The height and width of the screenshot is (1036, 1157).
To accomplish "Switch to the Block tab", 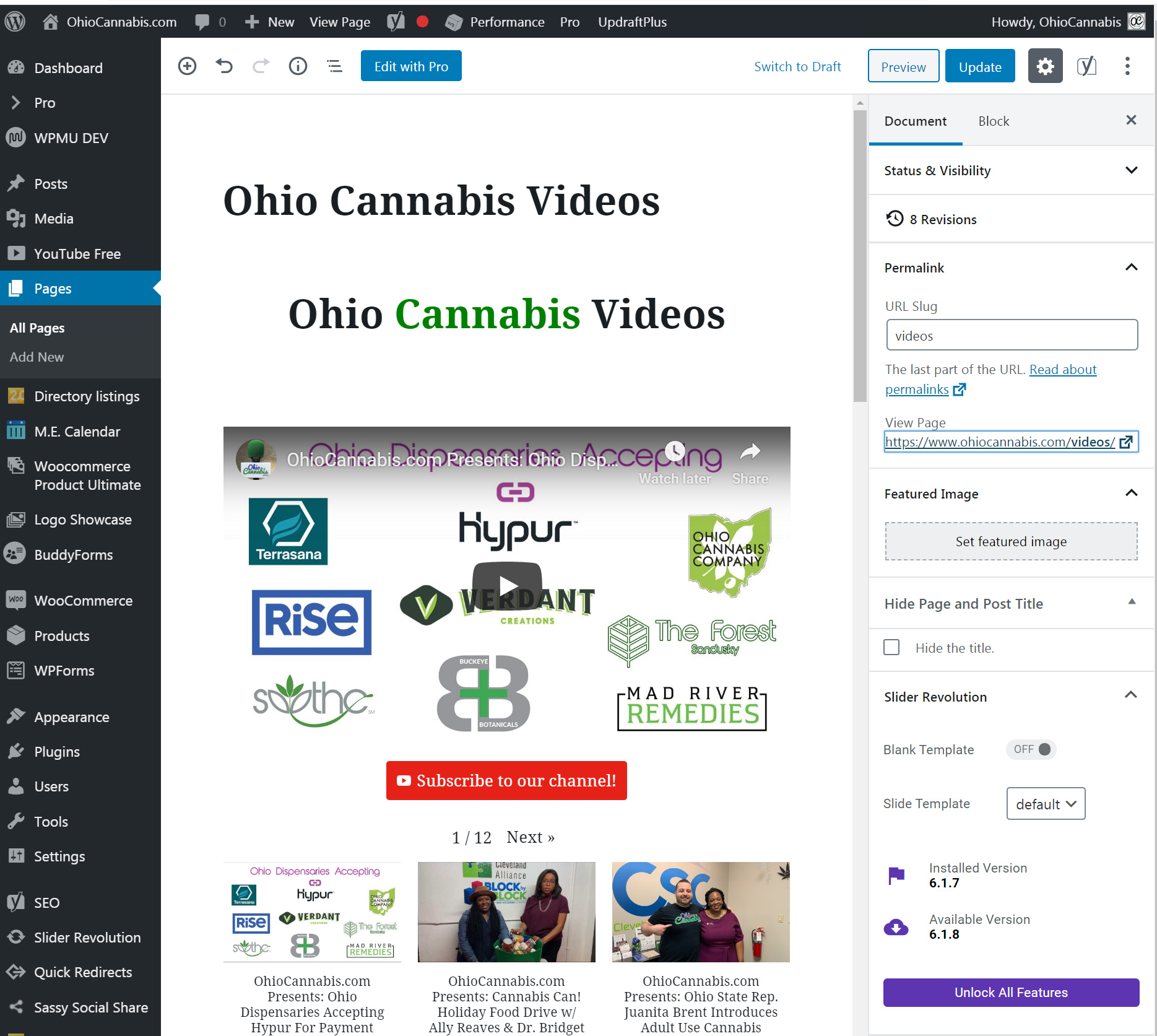I will tap(994, 121).
